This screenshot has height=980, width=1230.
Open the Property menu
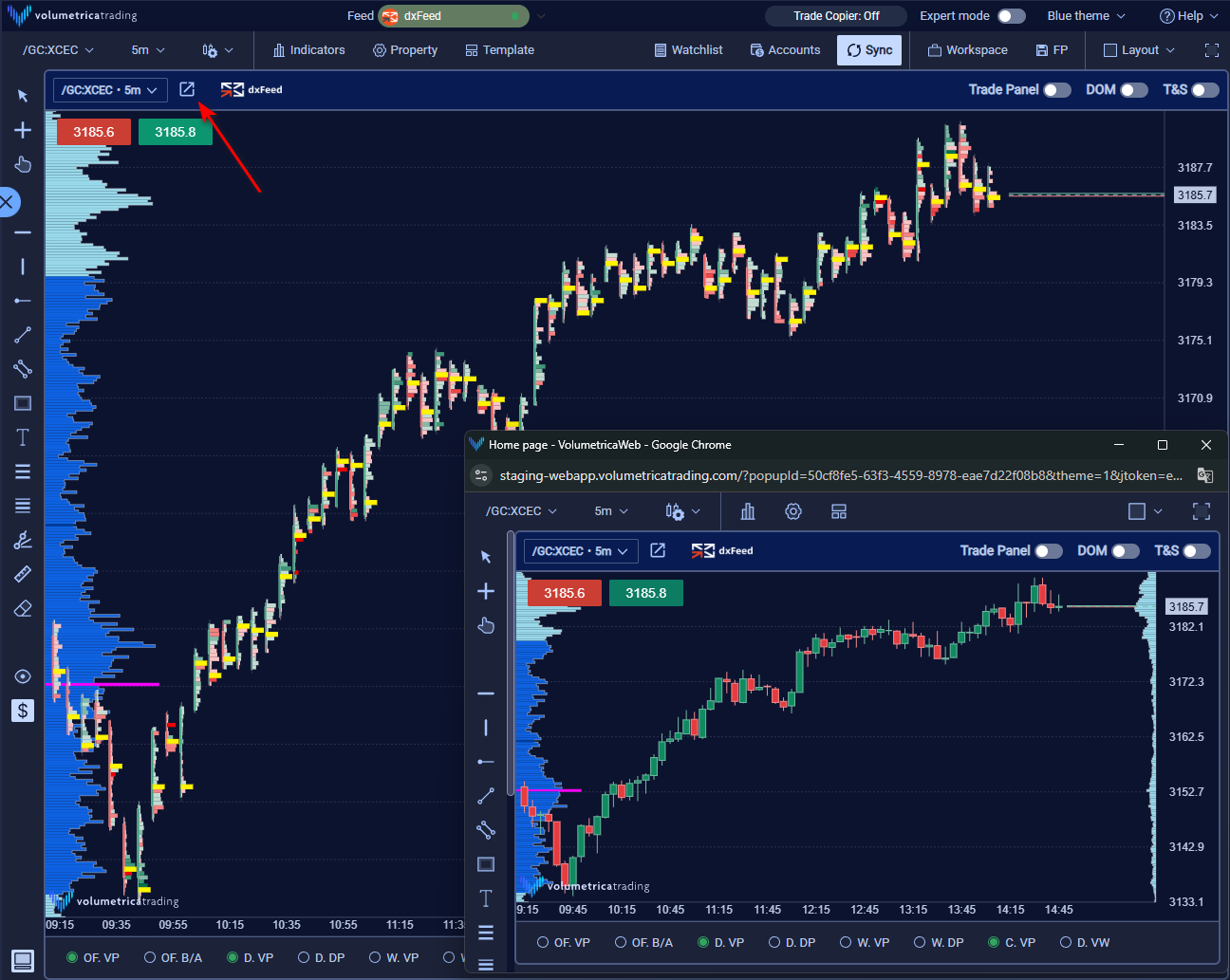pyautogui.click(x=405, y=50)
